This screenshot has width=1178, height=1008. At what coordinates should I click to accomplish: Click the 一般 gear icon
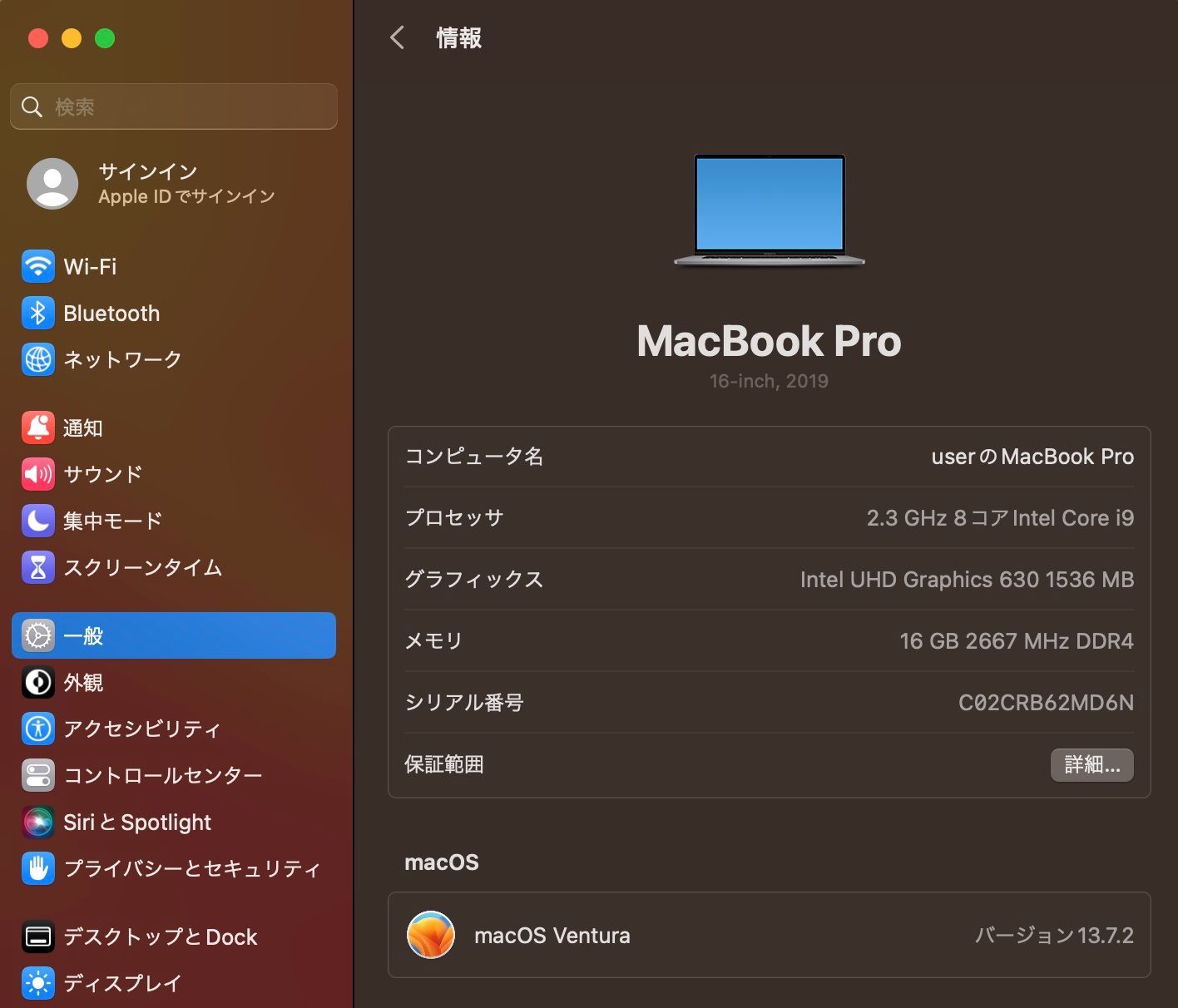pyautogui.click(x=38, y=635)
